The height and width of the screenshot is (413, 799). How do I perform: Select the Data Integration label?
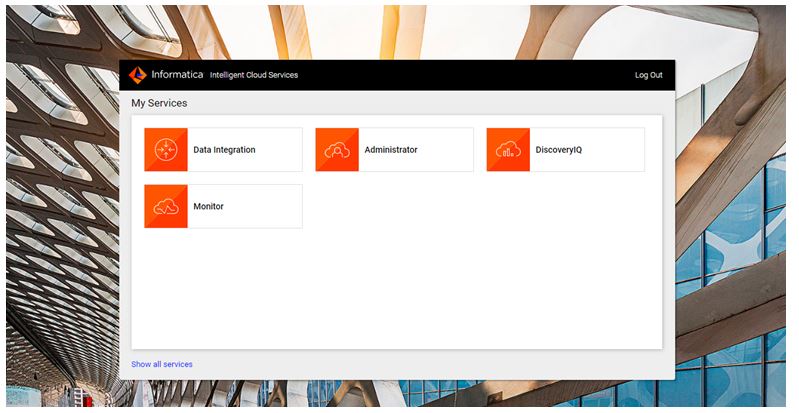[224, 150]
